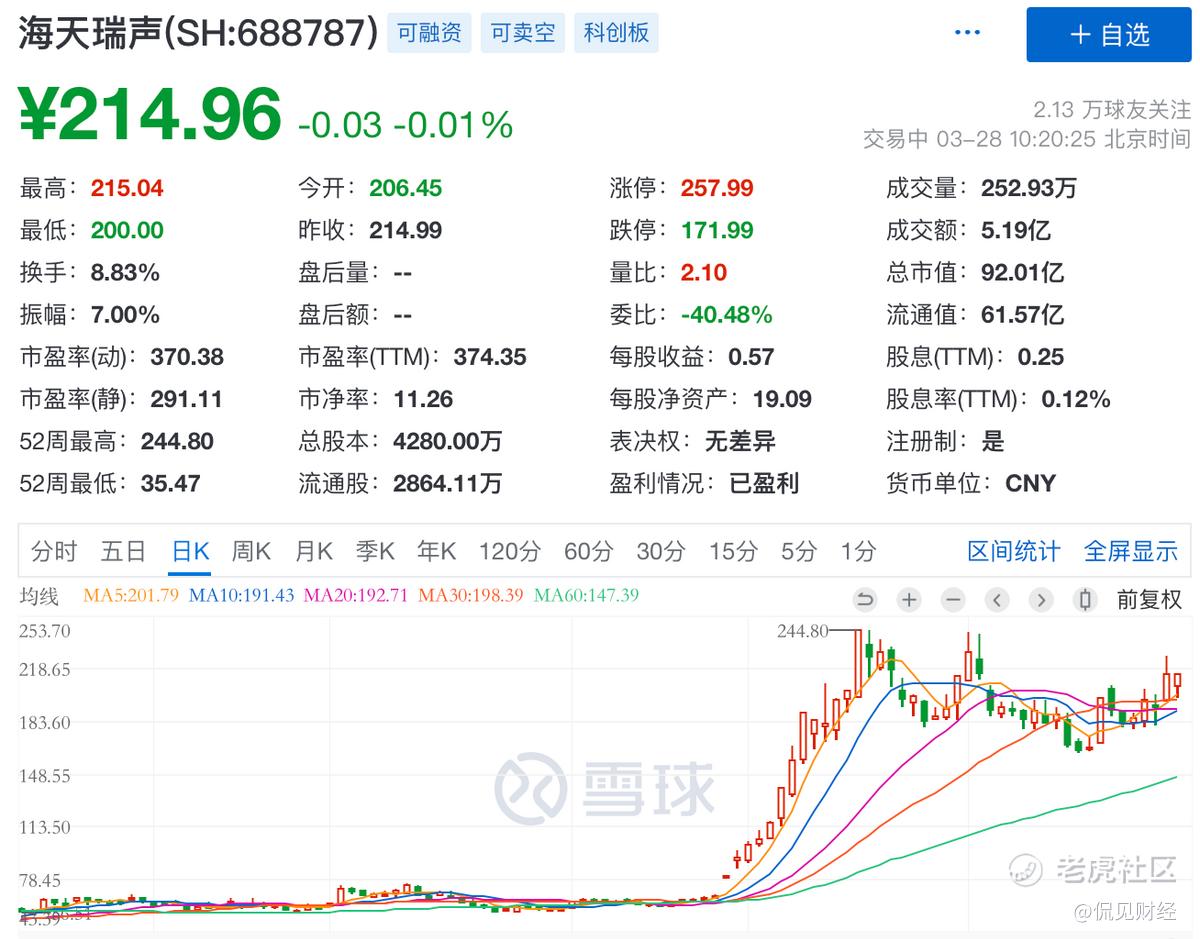
Task: Click the 今开 value 206.45
Action: 405,188
